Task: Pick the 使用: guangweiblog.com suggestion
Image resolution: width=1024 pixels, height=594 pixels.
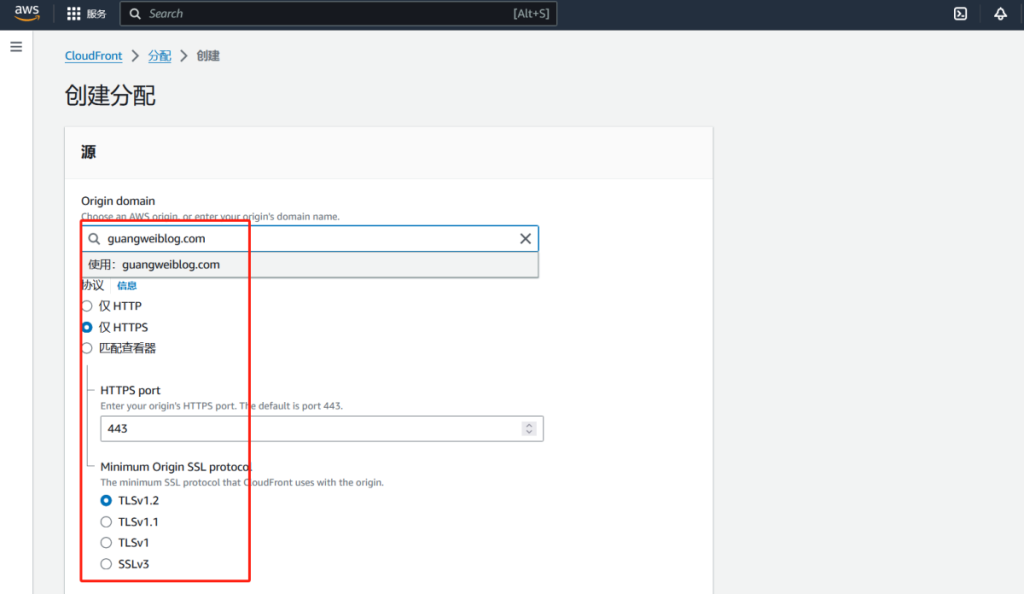Action: point(310,264)
